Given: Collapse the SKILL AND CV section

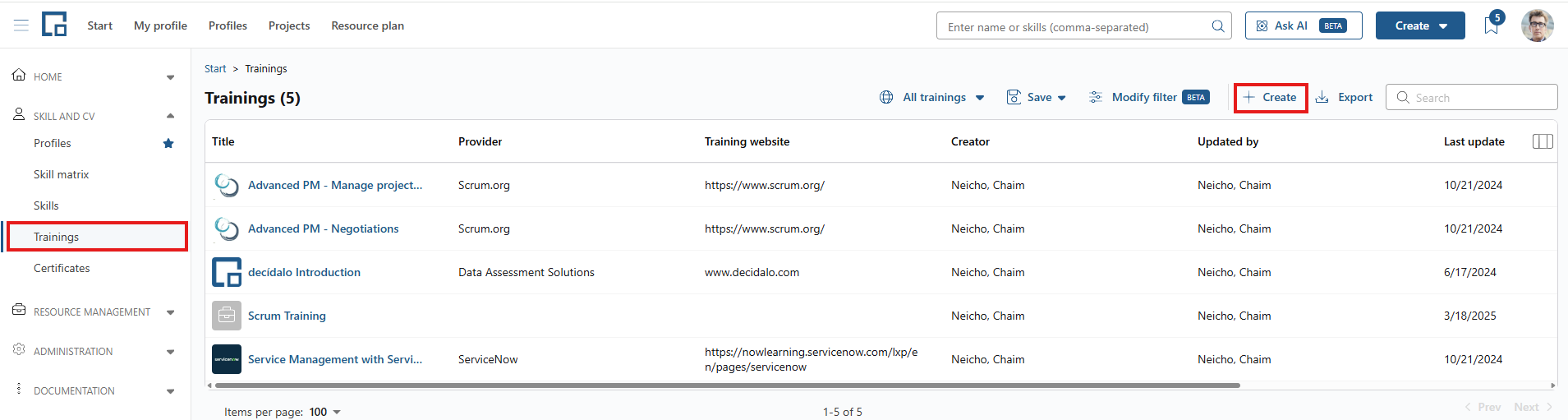Looking at the screenshot, I should (170, 116).
